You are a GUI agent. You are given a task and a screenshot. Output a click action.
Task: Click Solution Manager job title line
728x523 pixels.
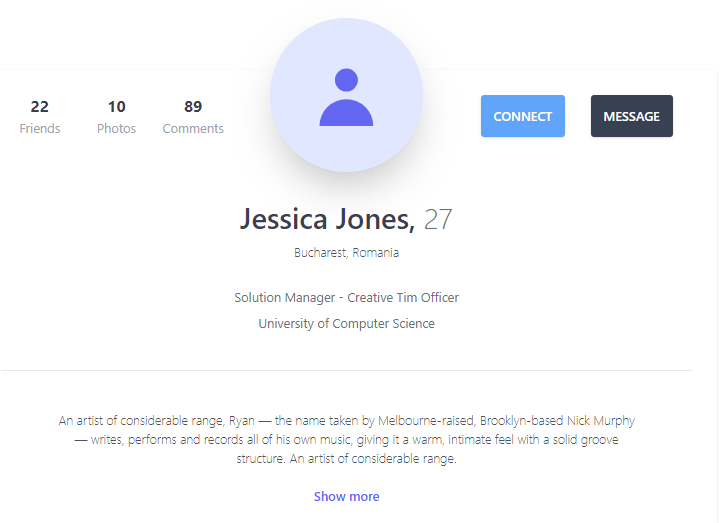coord(346,297)
